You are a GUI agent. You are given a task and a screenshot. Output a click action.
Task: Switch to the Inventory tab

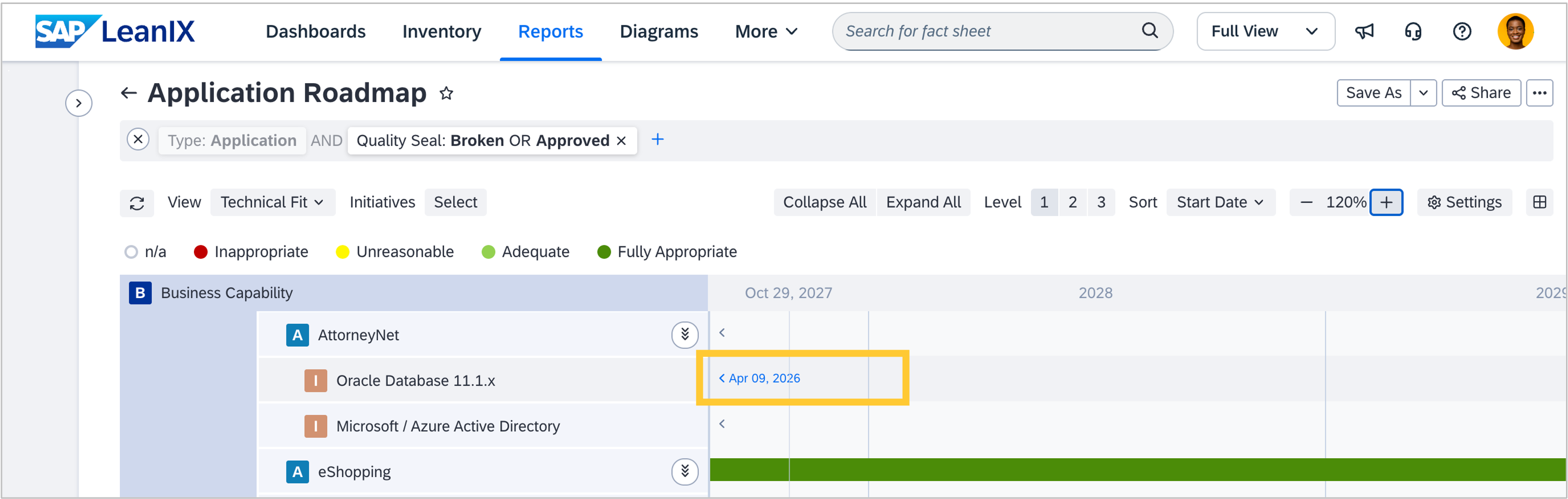tap(441, 31)
